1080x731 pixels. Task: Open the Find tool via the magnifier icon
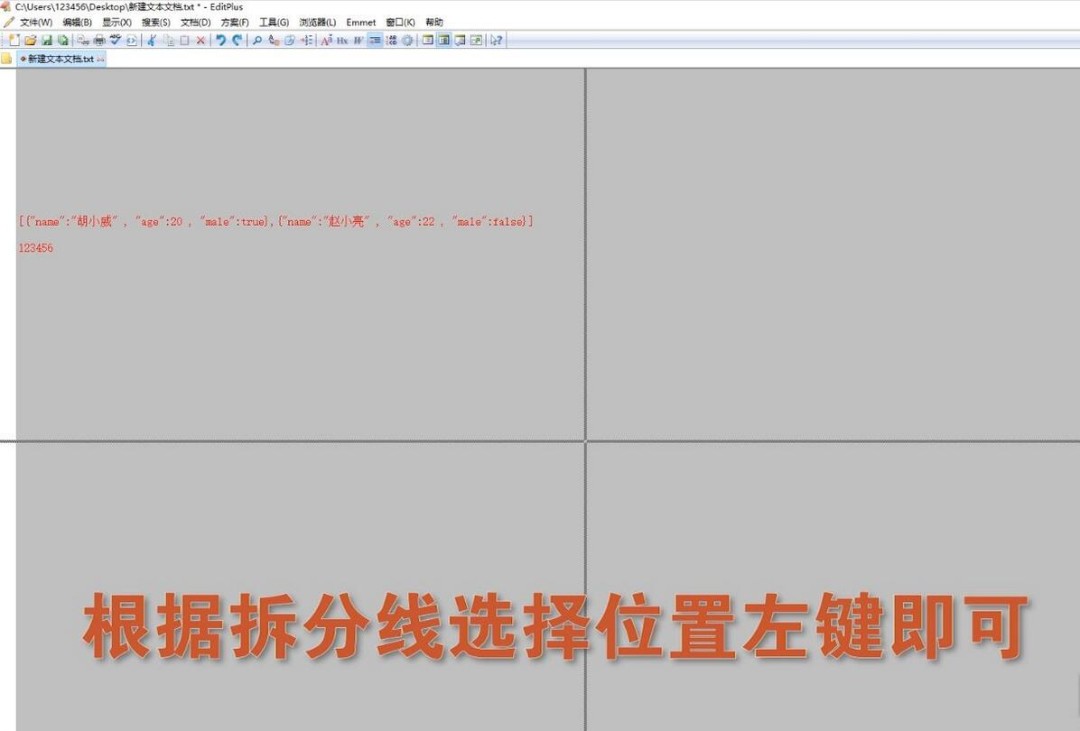(x=256, y=40)
